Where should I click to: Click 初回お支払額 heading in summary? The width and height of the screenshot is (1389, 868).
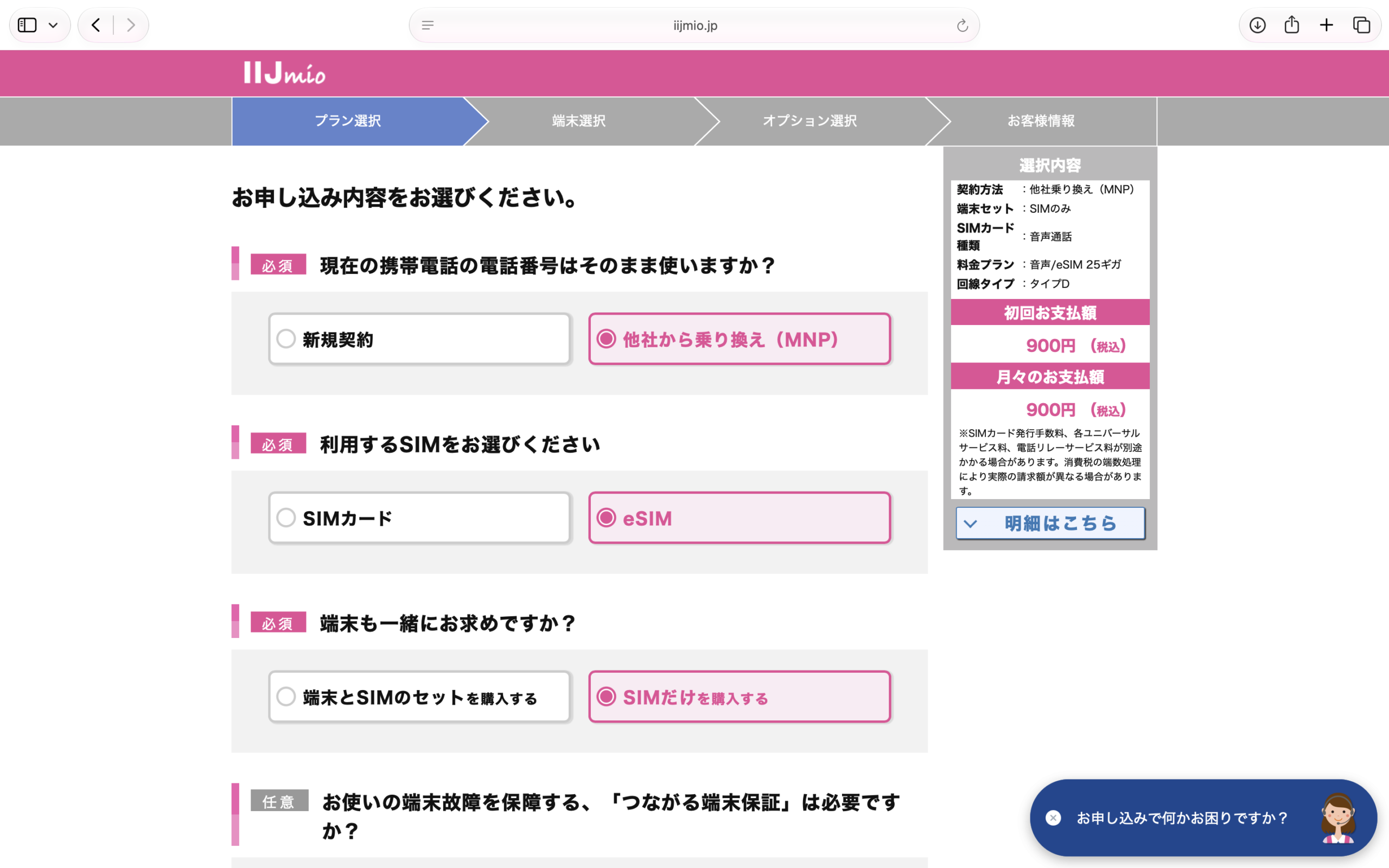click(x=1050, y=313)
